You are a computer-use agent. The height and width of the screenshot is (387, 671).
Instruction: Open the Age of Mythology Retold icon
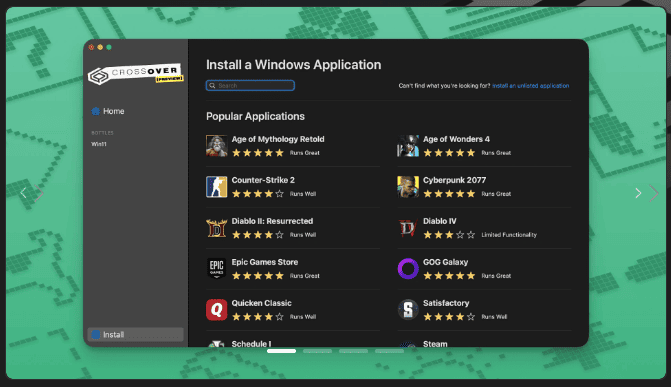(x=217, y=146)
